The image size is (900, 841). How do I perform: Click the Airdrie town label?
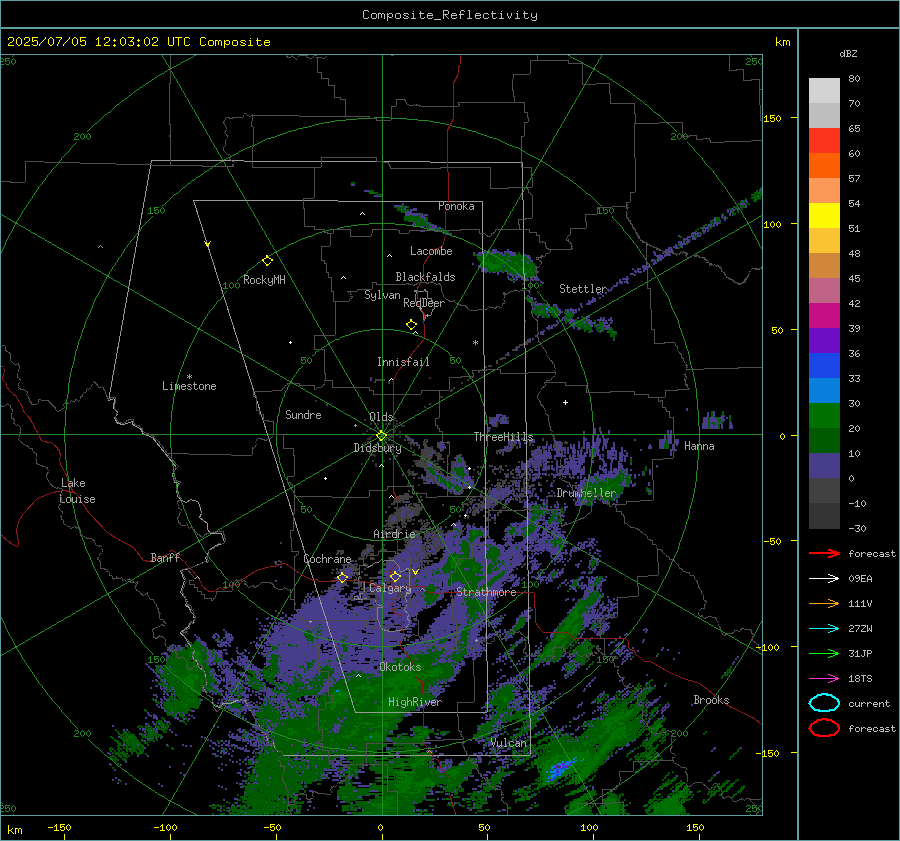click(394, 534)
